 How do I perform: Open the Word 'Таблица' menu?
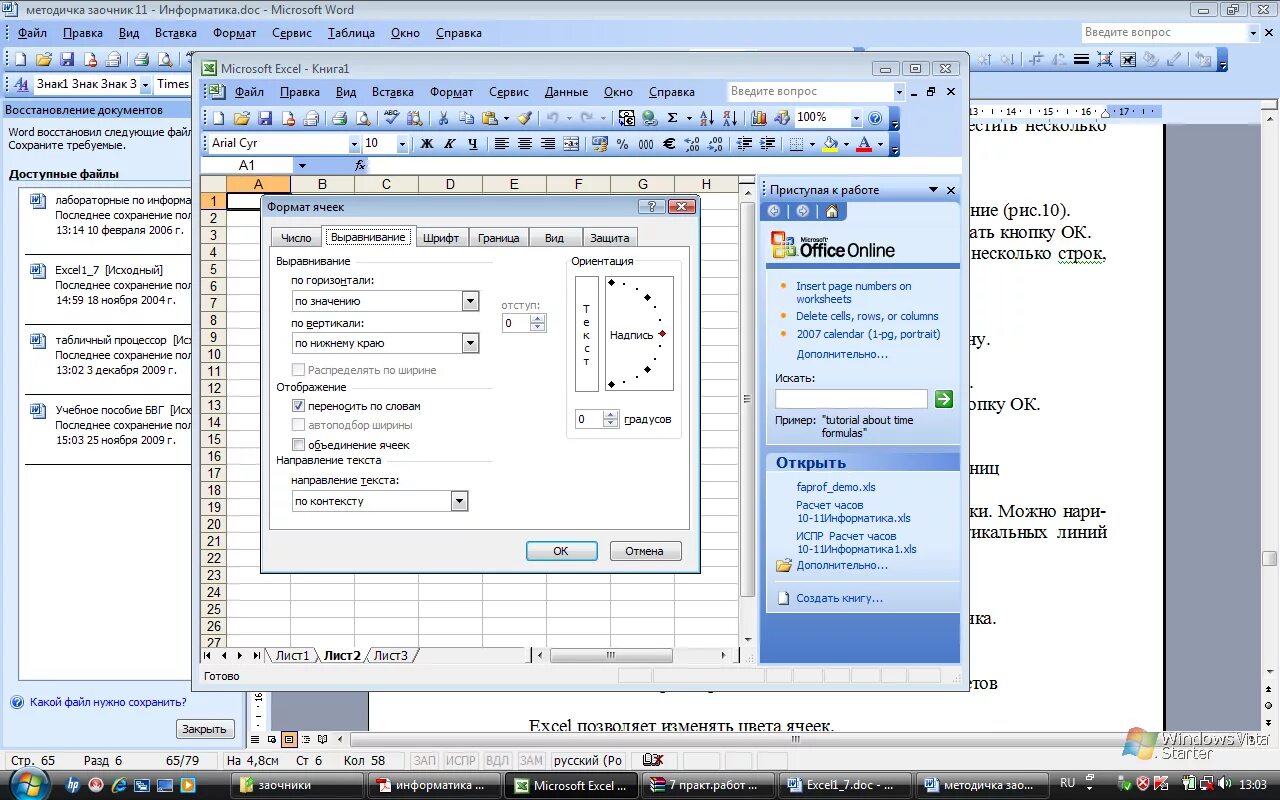pos(351,33)
